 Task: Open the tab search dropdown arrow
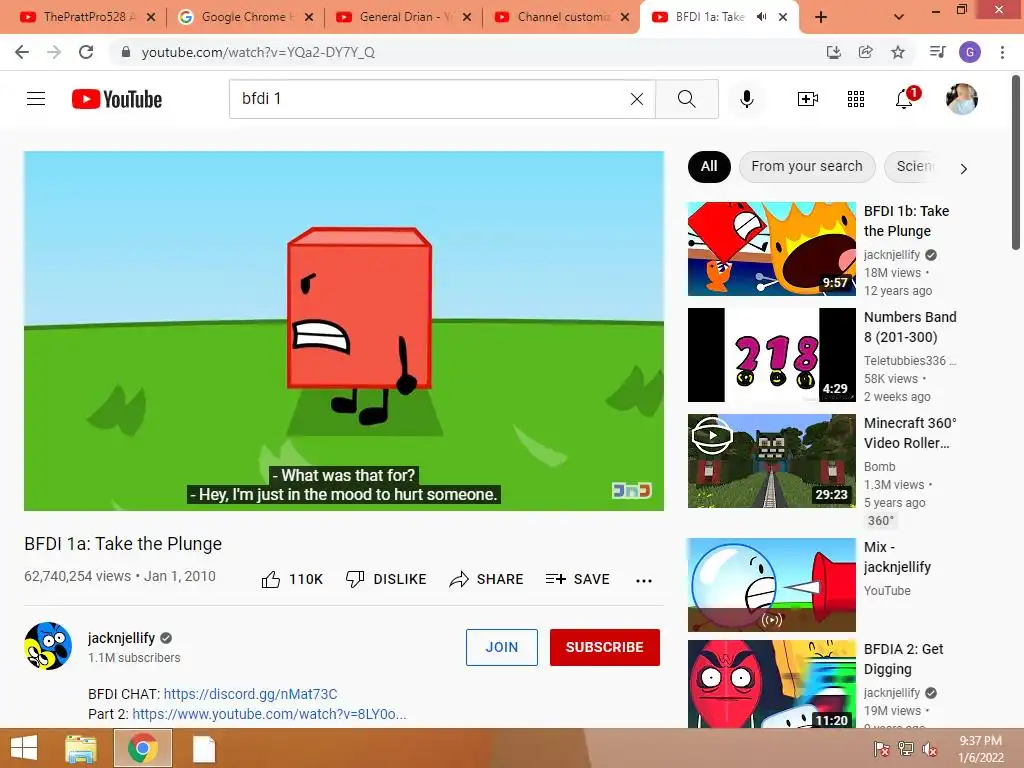[x=899, y=17]
